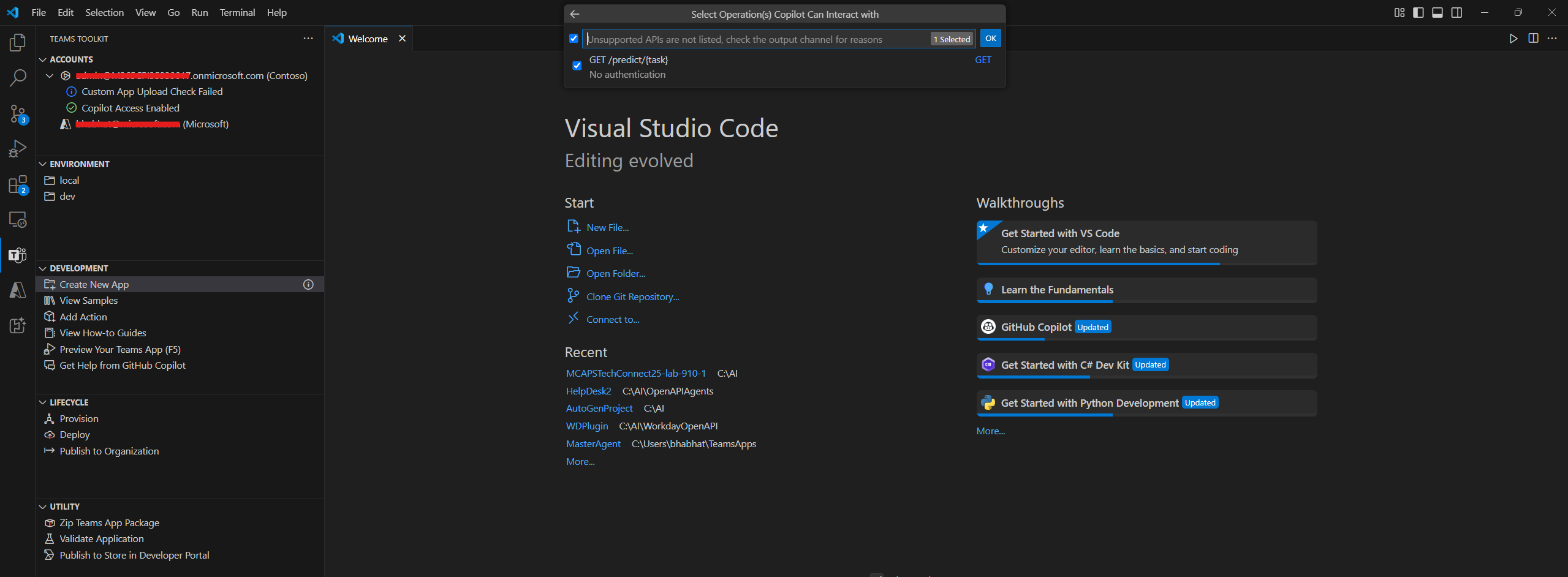Viewport: 1568px width, 577px height.
Task: Open Extensions view with 2 badge
Action: (x=18, y=184)
